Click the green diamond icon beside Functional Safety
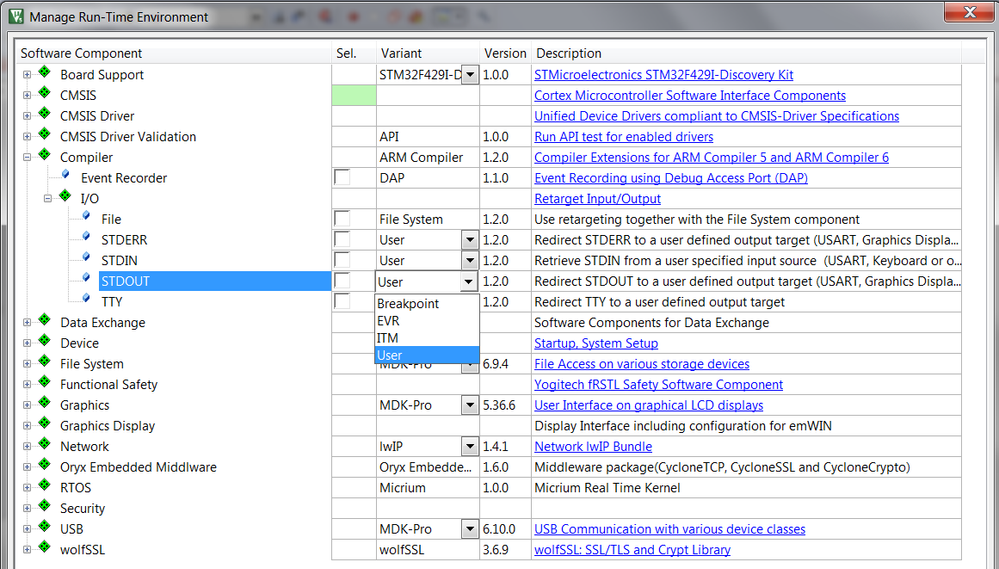This screenshot has width=999, height=569. (45, 382)
